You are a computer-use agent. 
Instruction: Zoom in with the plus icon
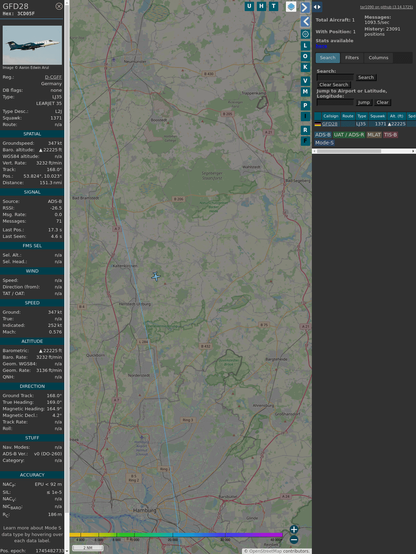tap(294, 529)
